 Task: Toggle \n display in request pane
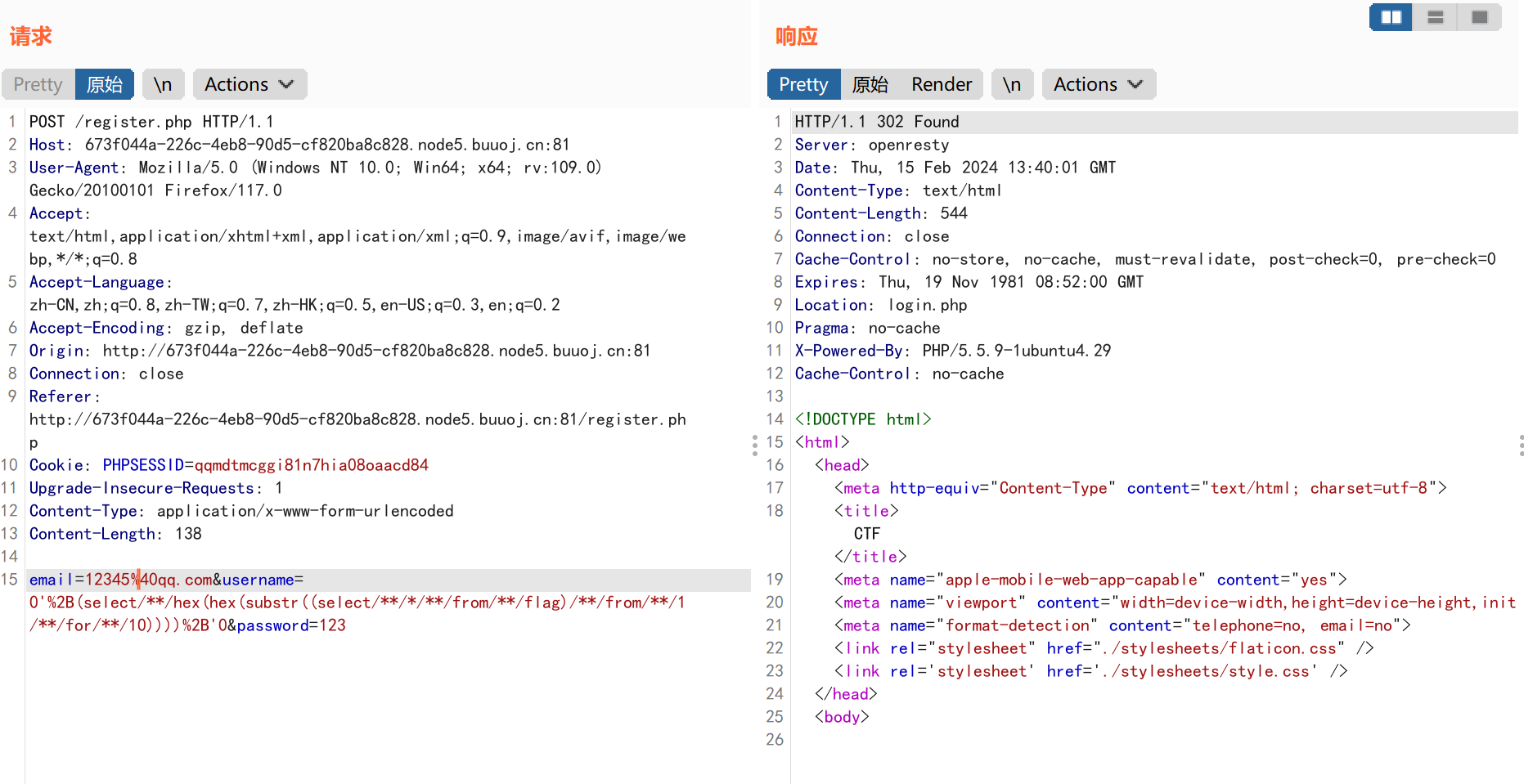[x=163, y=84]
